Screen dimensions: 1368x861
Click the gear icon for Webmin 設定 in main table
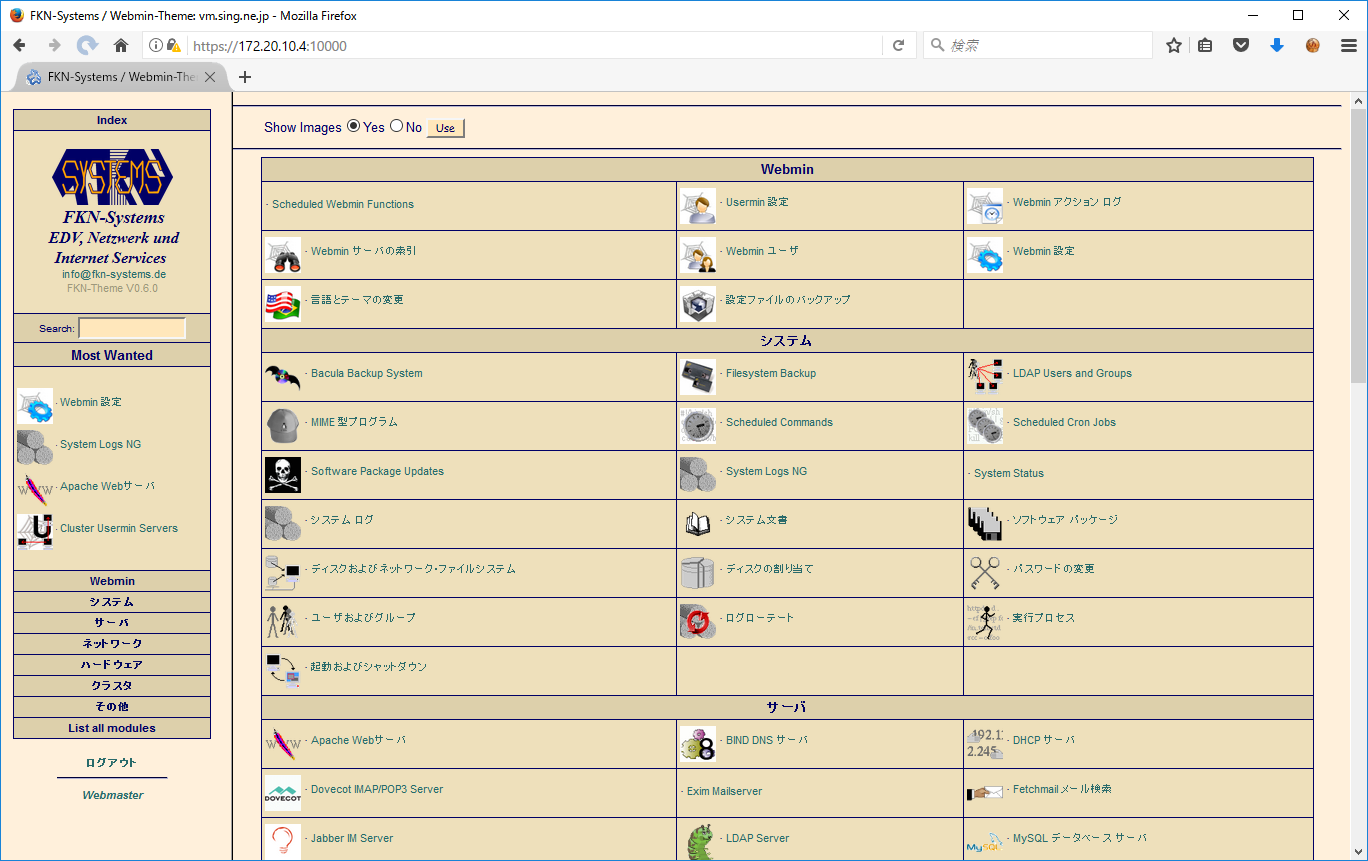click(985, 255)
